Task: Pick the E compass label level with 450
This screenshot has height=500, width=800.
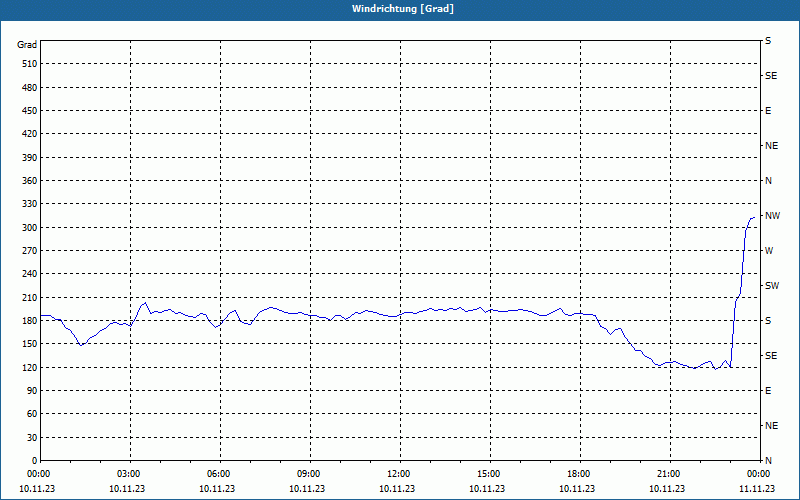Action: pos(768,111)
